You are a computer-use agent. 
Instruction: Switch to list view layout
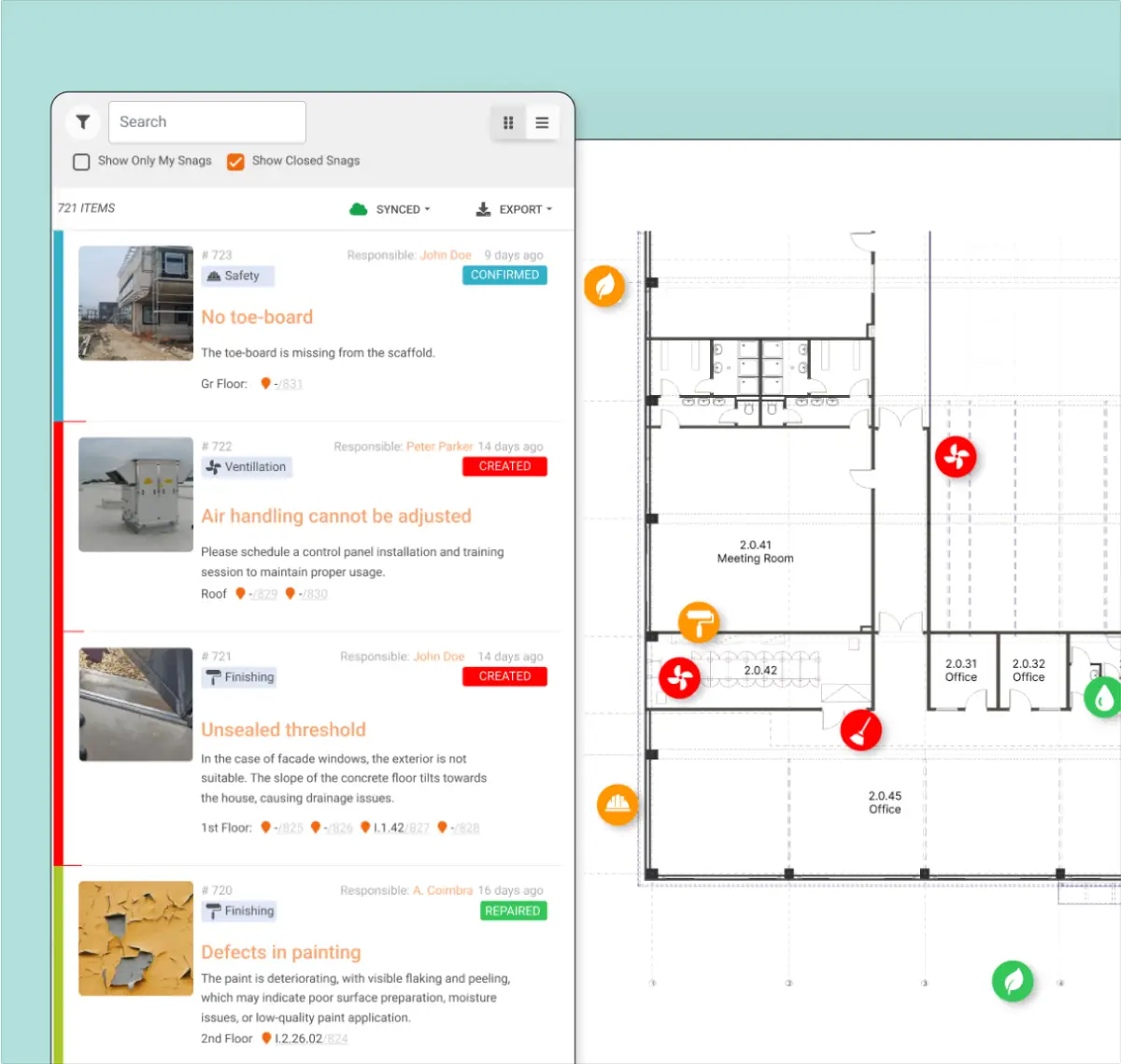(x=542, y=122)
